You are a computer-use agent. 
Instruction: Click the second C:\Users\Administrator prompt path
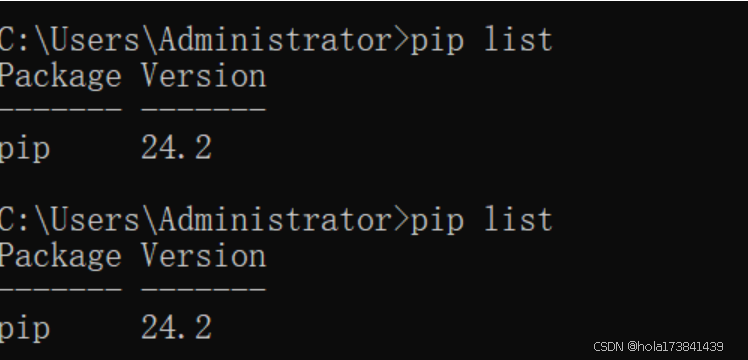[196, 220]
